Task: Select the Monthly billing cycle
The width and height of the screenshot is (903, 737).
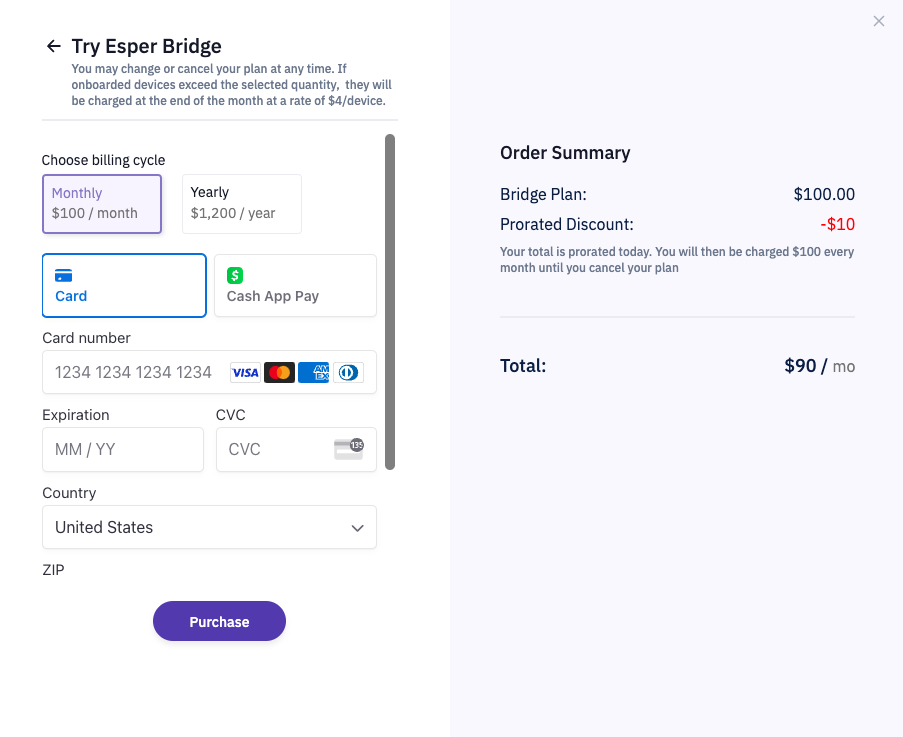Action: click(x=102, y=204)
